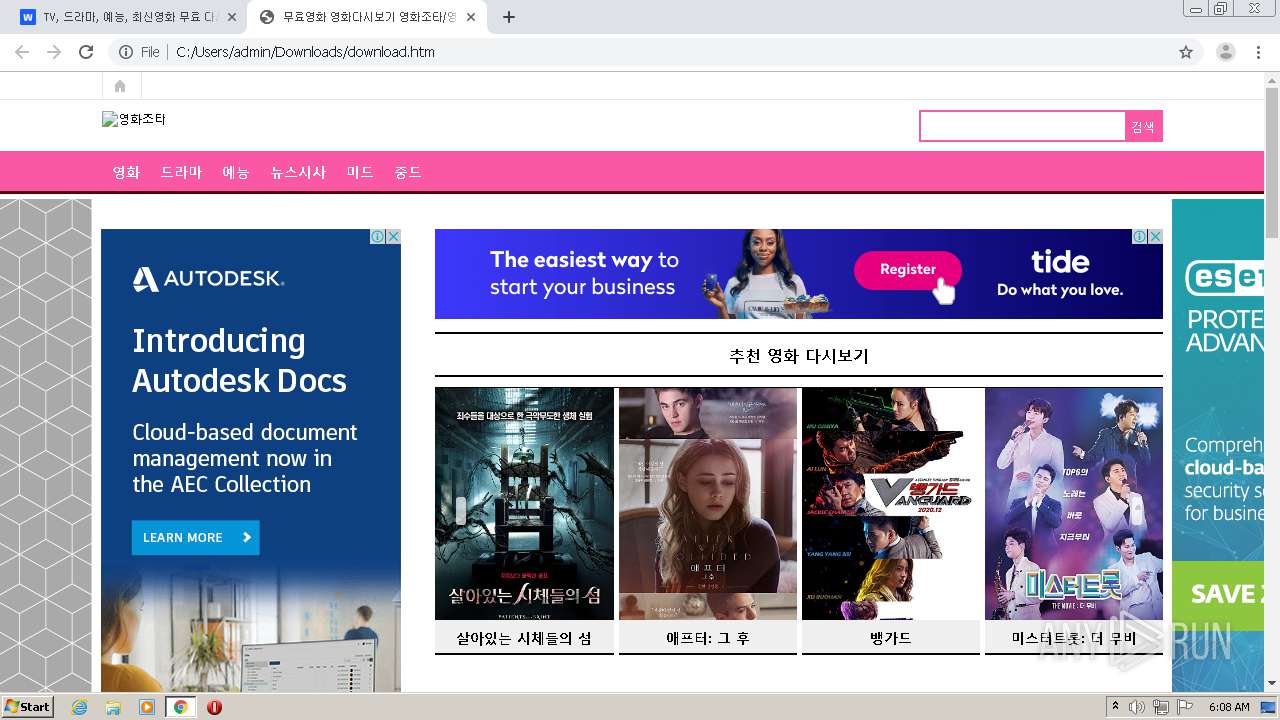Click the browser forward arrow
The width and height of the screenshot is (1280, 720).
(x=54, y=52)
